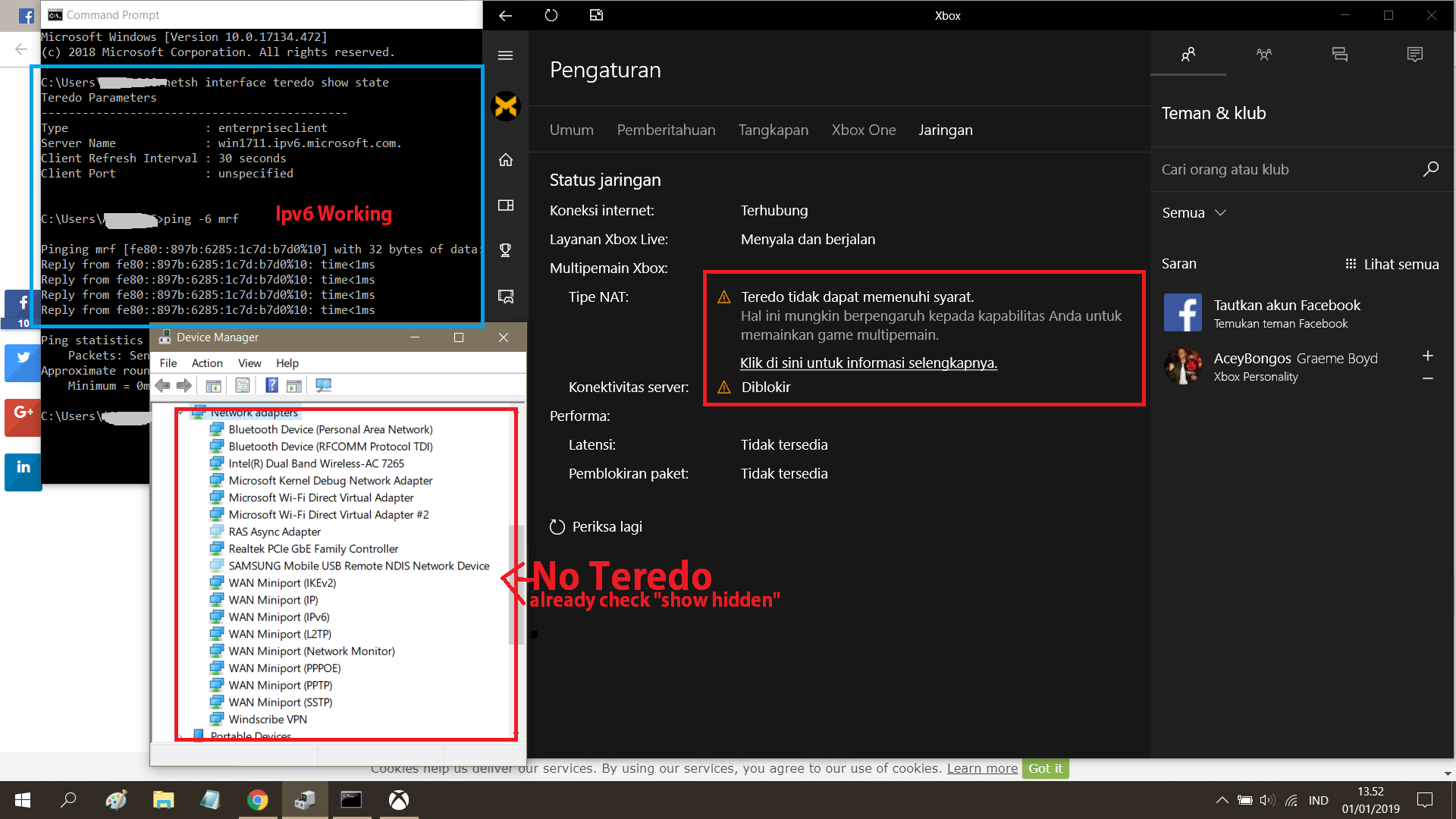
Task: Open the Xbox sidebar icon below the trophy
Action: pos(506,296)
